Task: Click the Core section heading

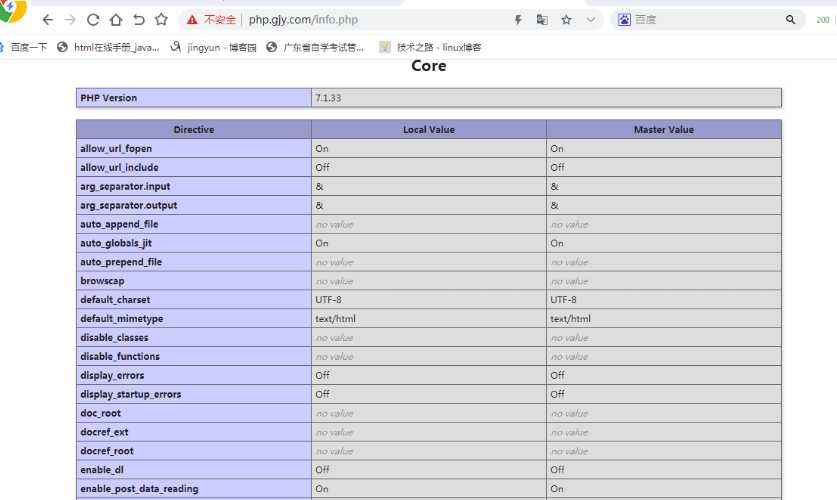Action: coord(429,66)
